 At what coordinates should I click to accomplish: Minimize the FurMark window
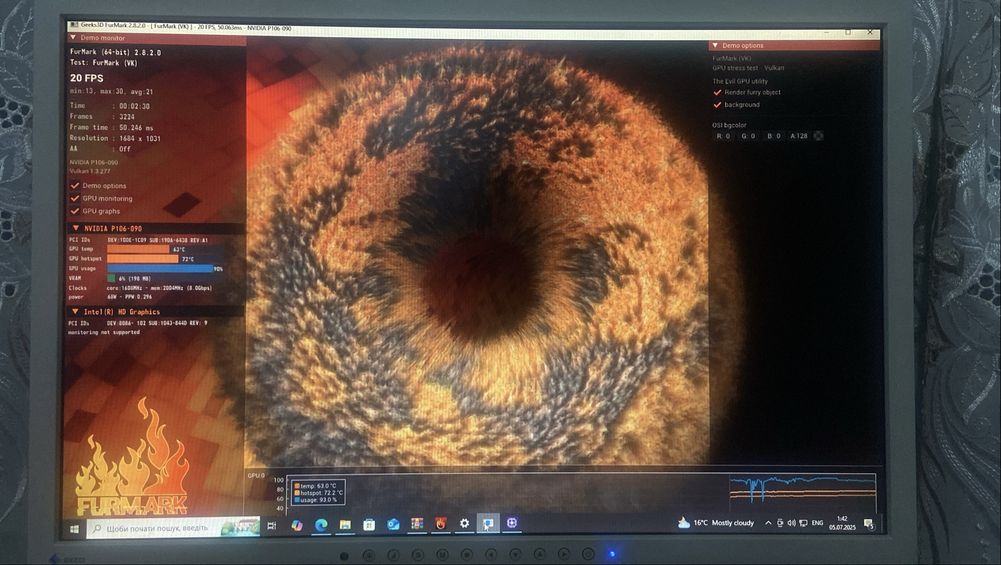coord(826,31)
